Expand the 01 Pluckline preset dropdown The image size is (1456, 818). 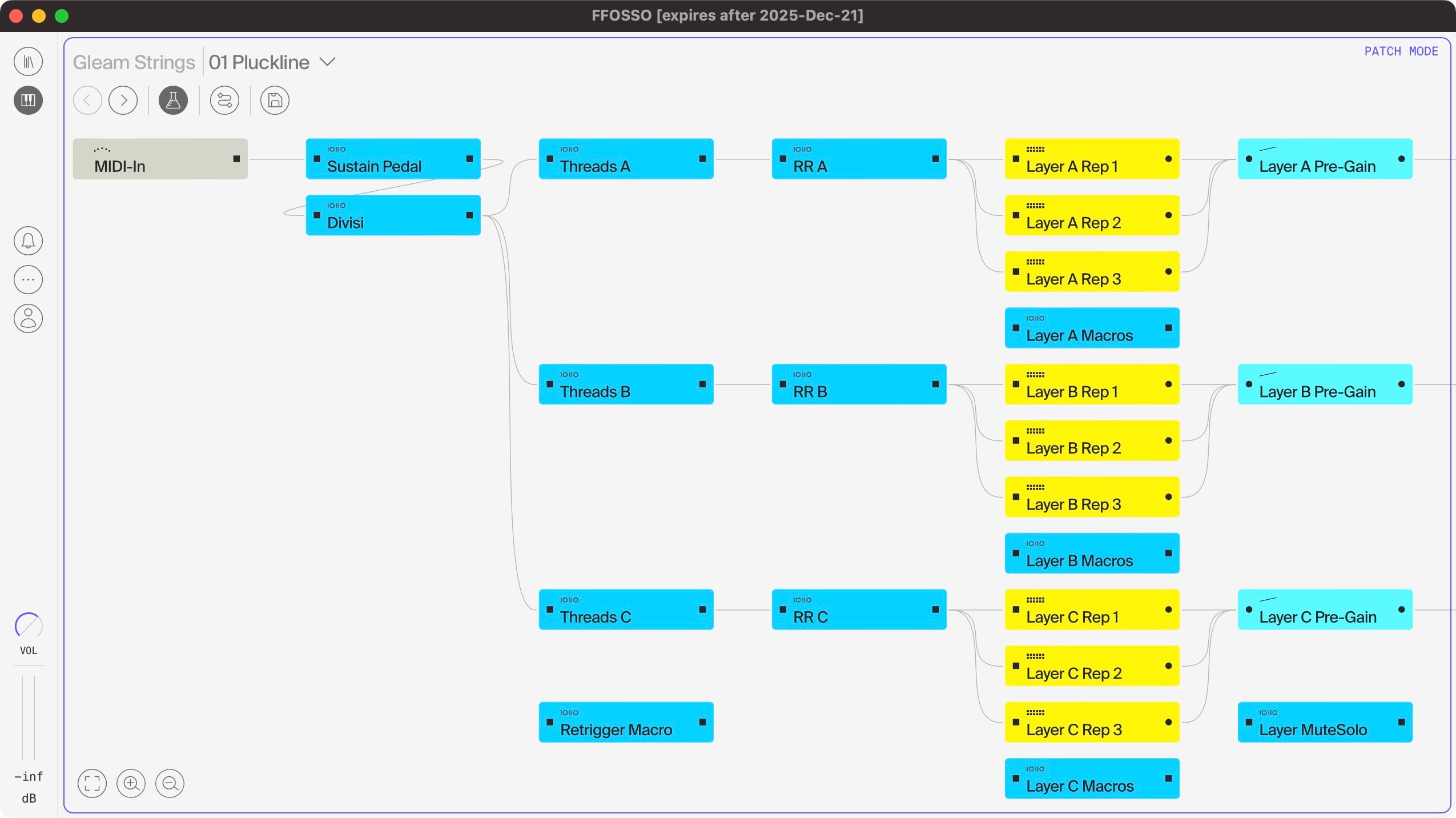[327, 62]
